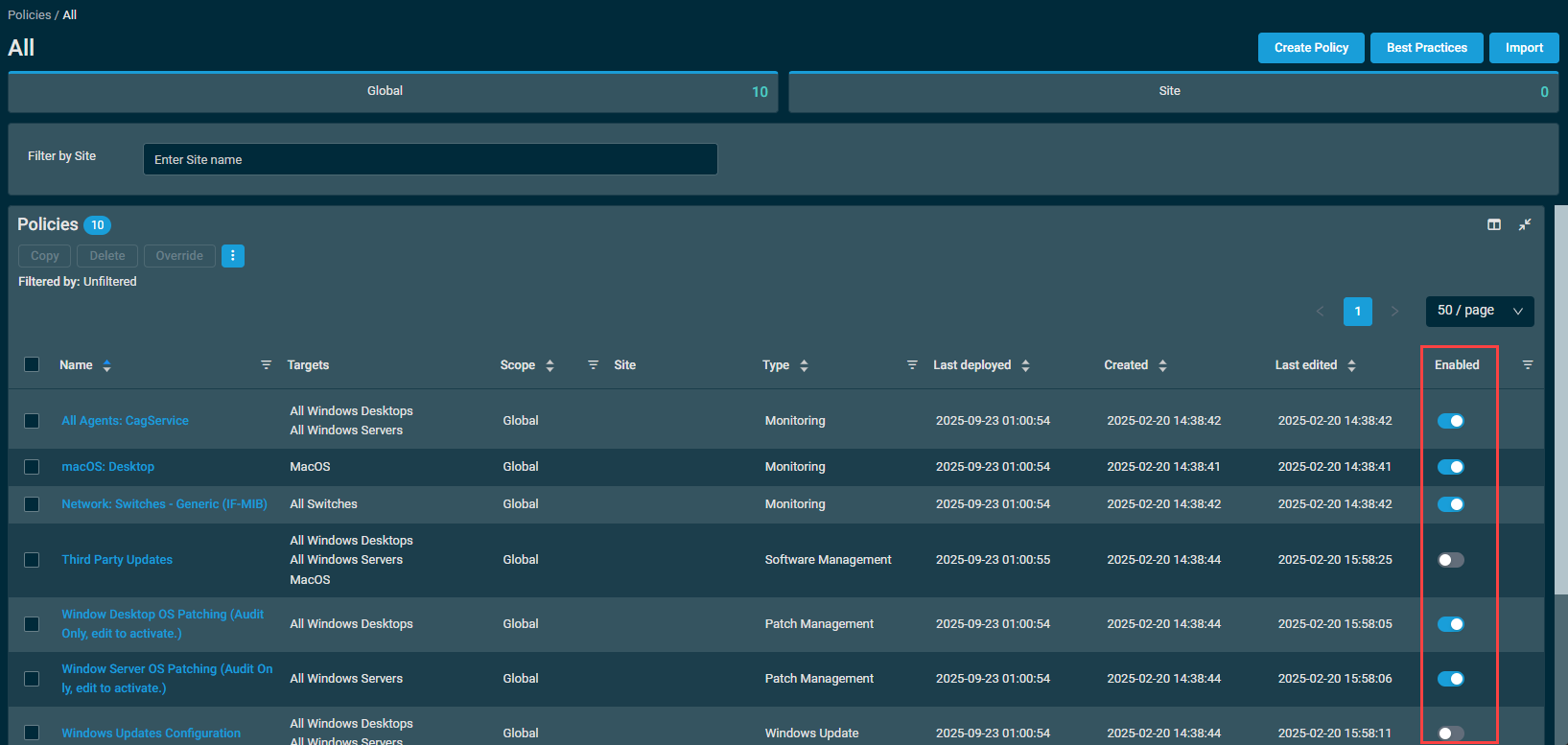This screenshot has height=745, width=1568.
Task: Open the 50 / page dropdown
Action: coord(1479,311)
